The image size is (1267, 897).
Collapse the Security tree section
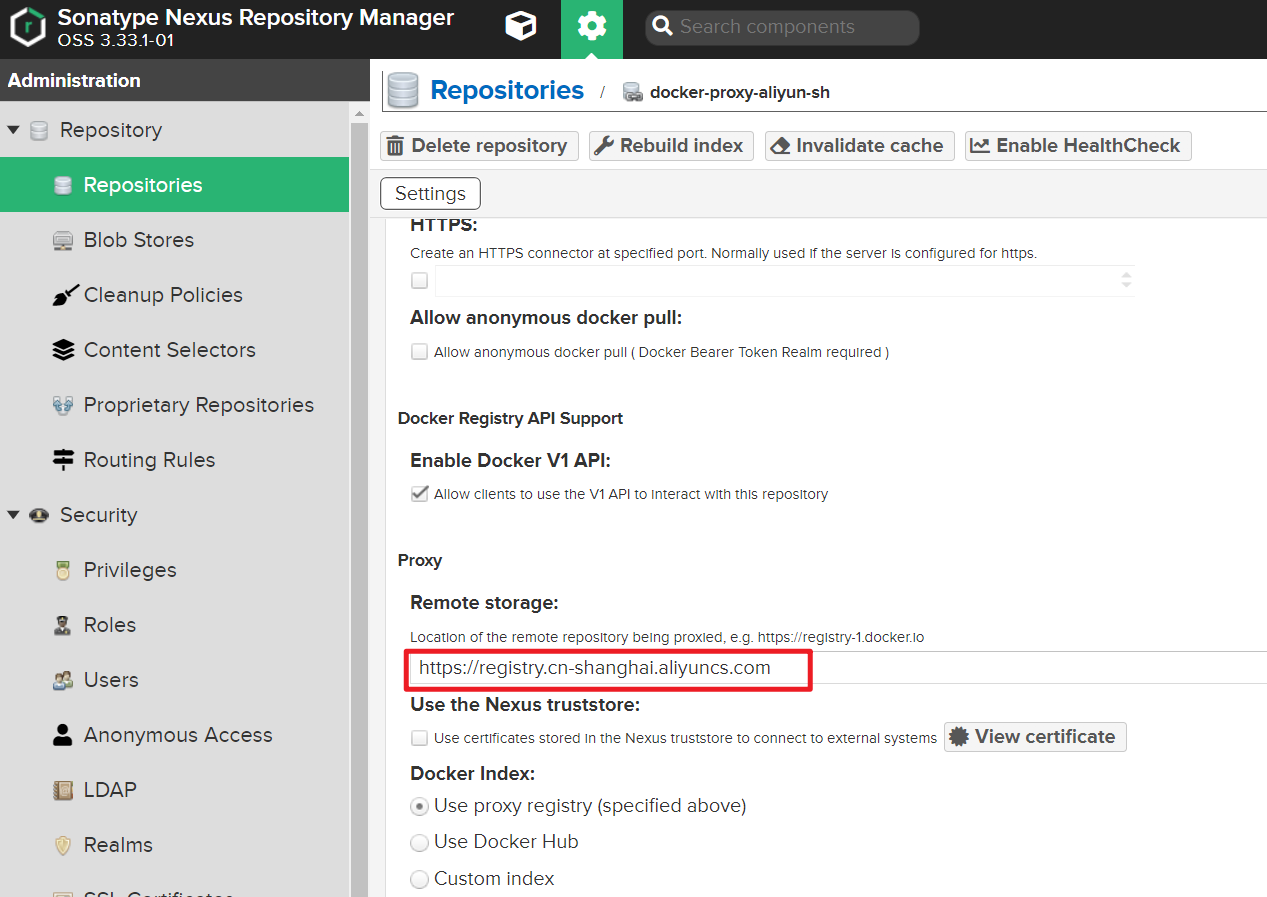pos(14,515)
